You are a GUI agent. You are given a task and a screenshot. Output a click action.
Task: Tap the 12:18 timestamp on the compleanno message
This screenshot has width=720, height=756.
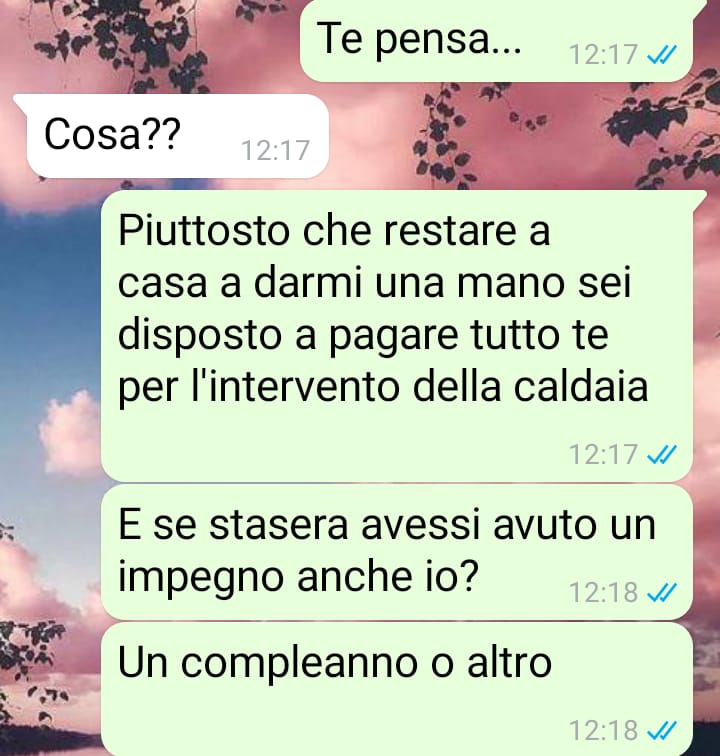(603, 730)
